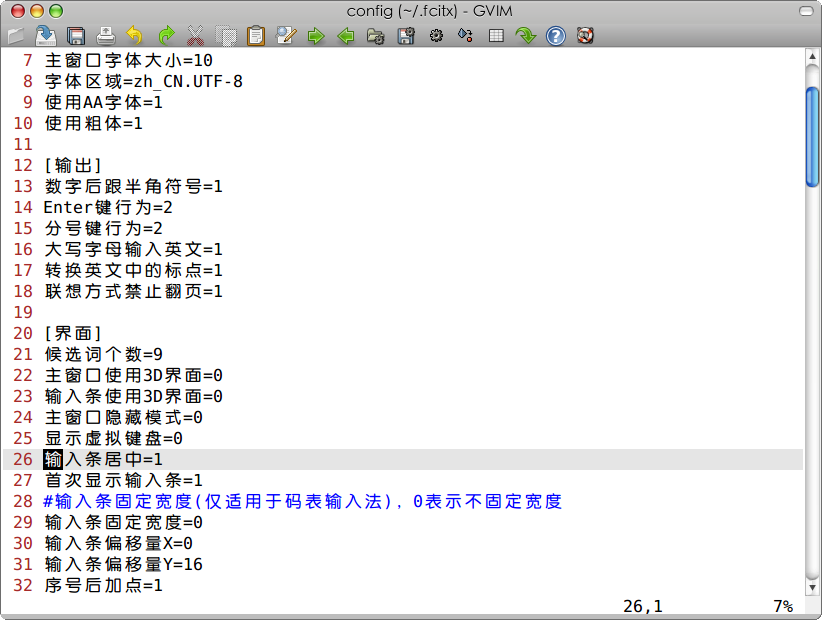Click the scrollbar down arrow
This screenshot has height=620, width=822.
812,588
